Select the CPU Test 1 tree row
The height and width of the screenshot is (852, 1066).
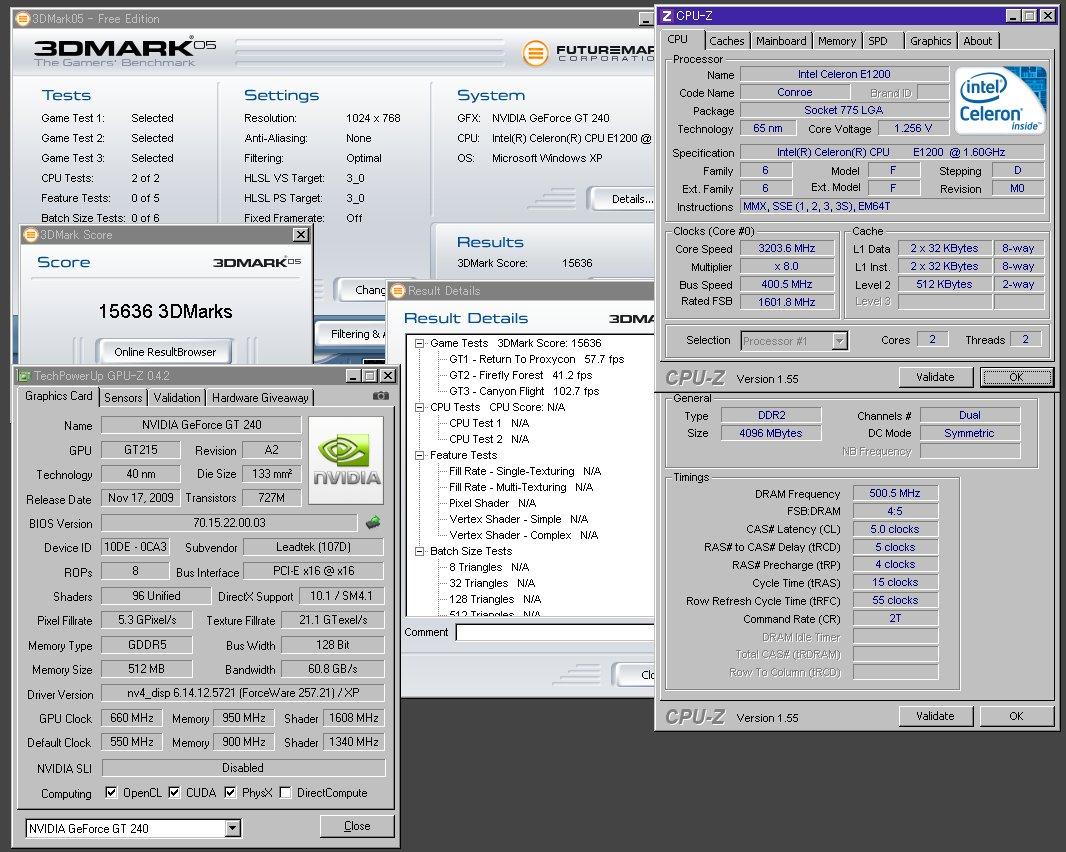tap(489, 423)
